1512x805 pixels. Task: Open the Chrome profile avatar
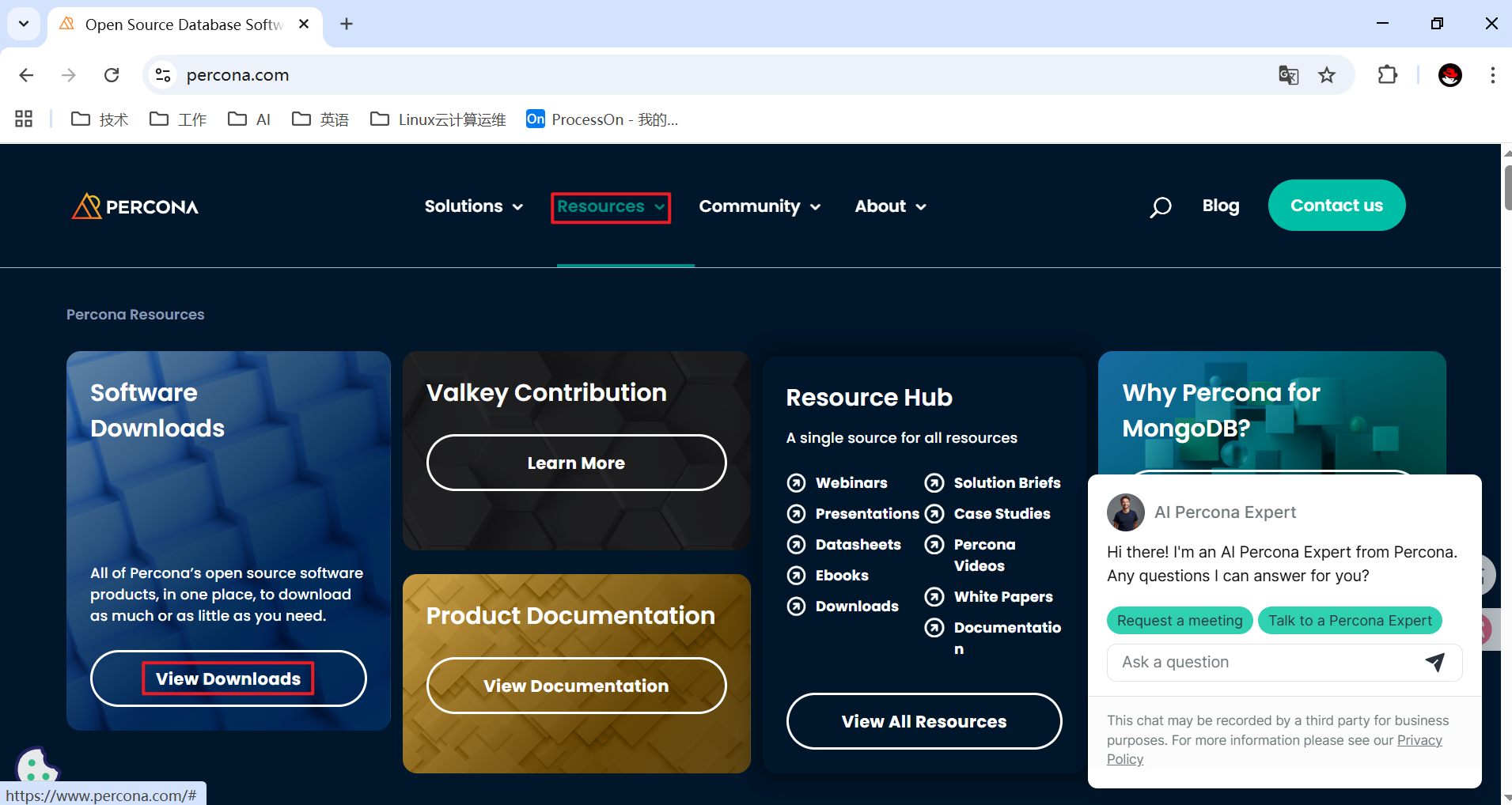pyautogui.click(x=1449, y=75)
